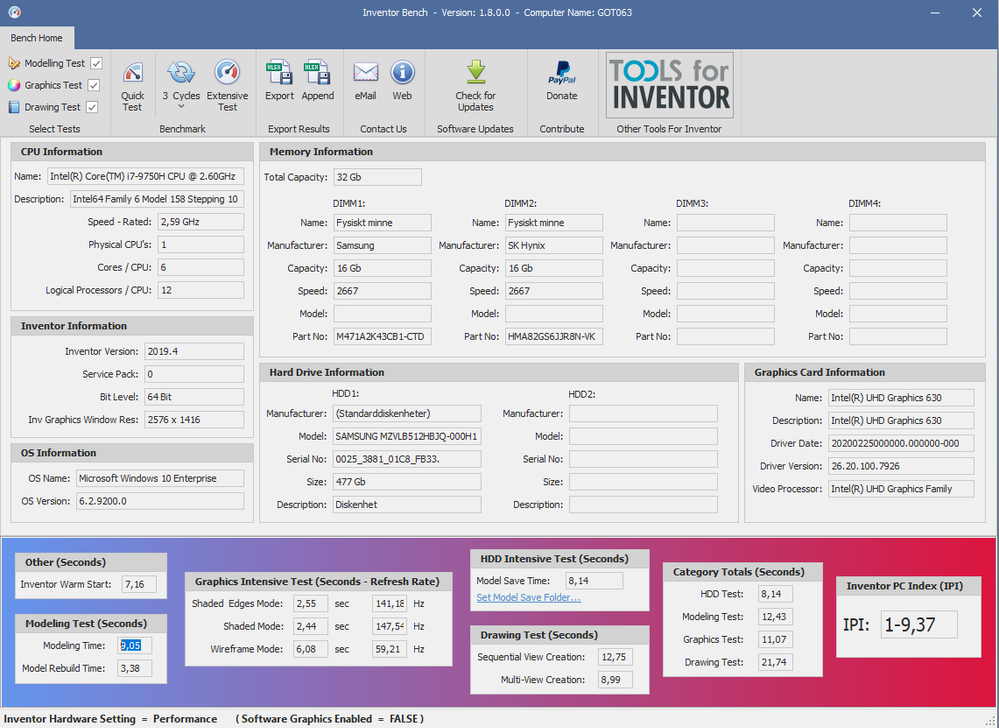Click the DIMM2 Manufacturer field
This screenshot has width=999, height=728.
click(554, 245)
